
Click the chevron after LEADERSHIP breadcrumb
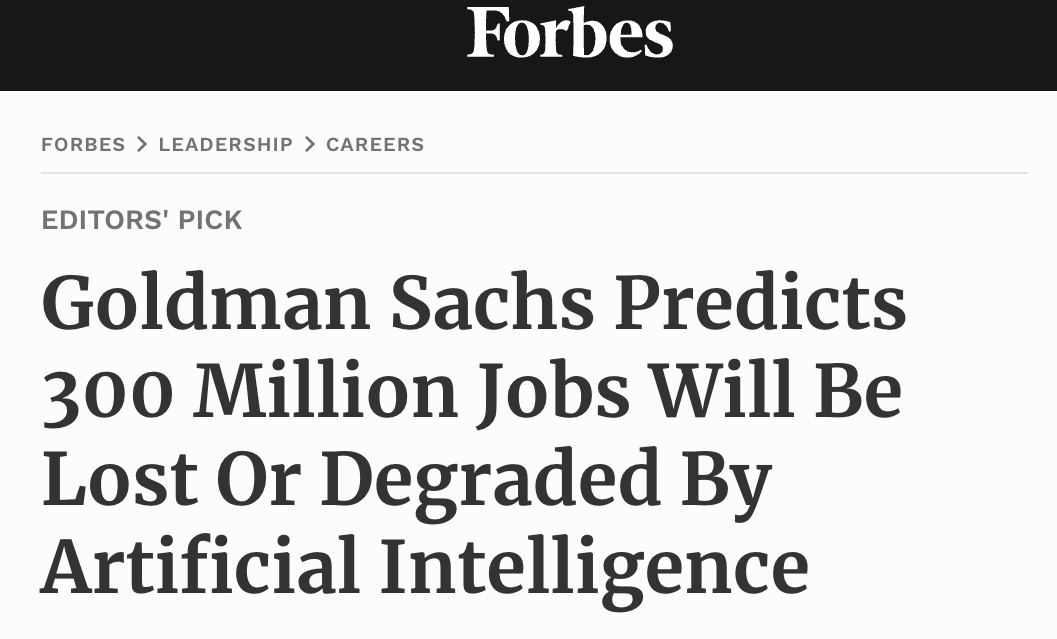click(x=309, y=144)
